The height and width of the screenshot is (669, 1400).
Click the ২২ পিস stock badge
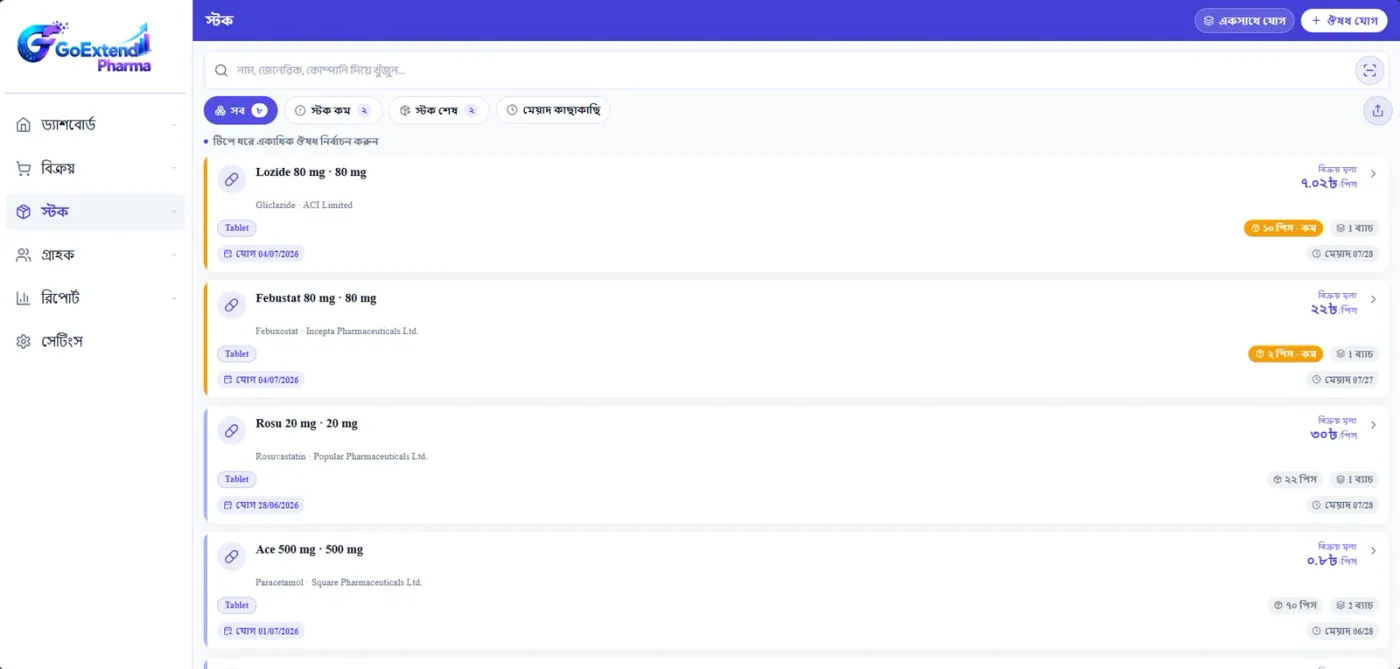click(1295, 480)
